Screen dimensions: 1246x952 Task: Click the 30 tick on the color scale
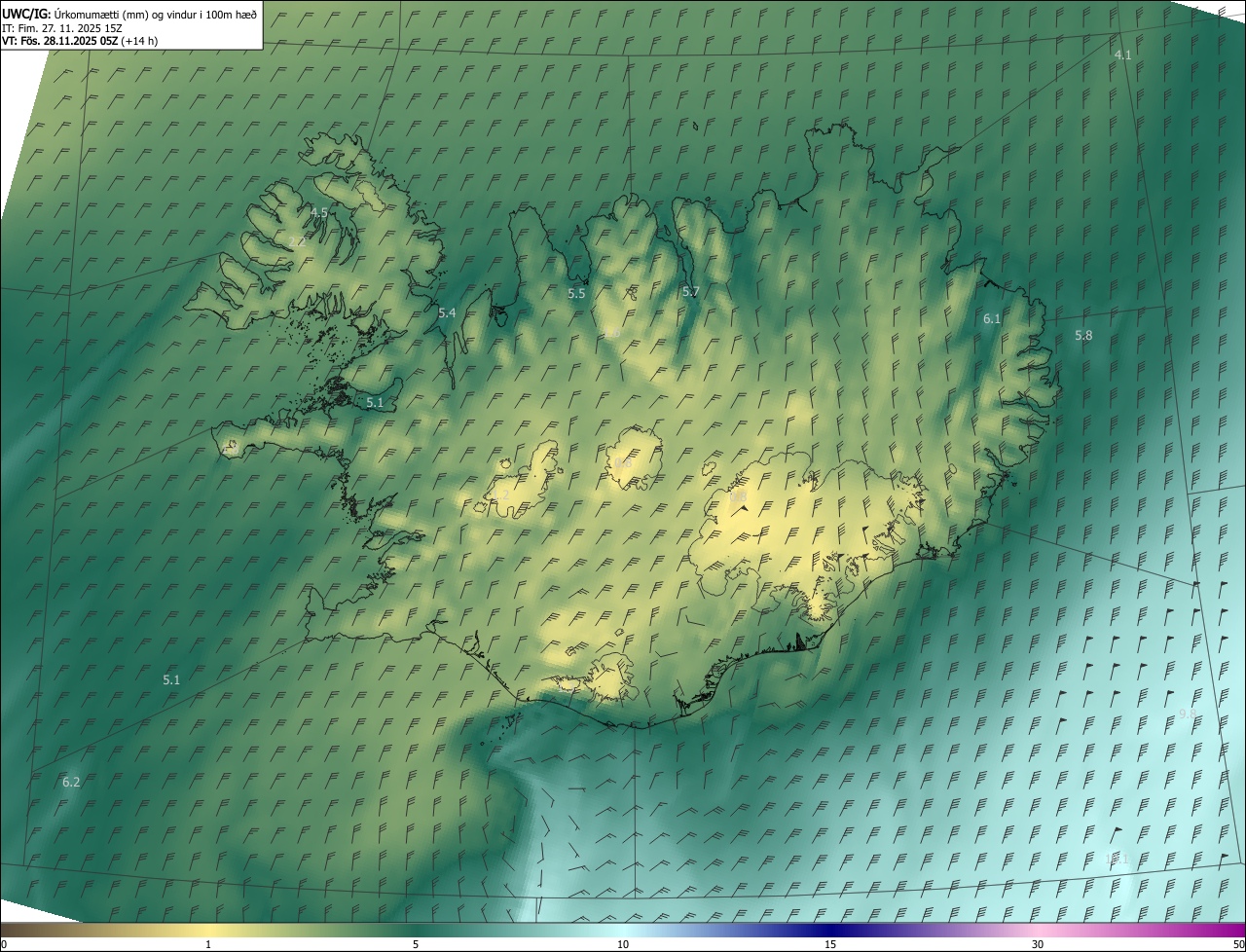1038,945
